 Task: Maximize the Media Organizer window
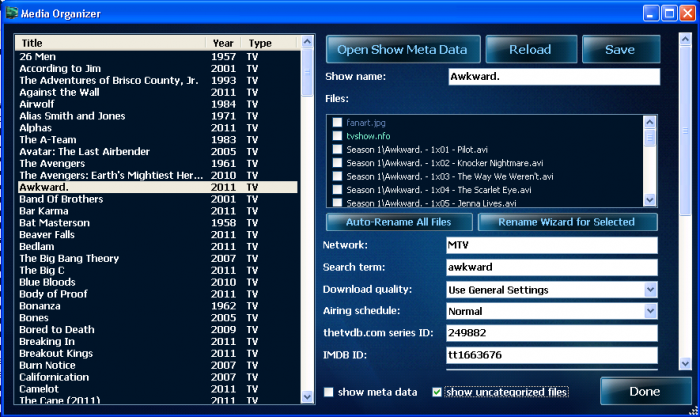pyautogui.click(x=669, y=13)
